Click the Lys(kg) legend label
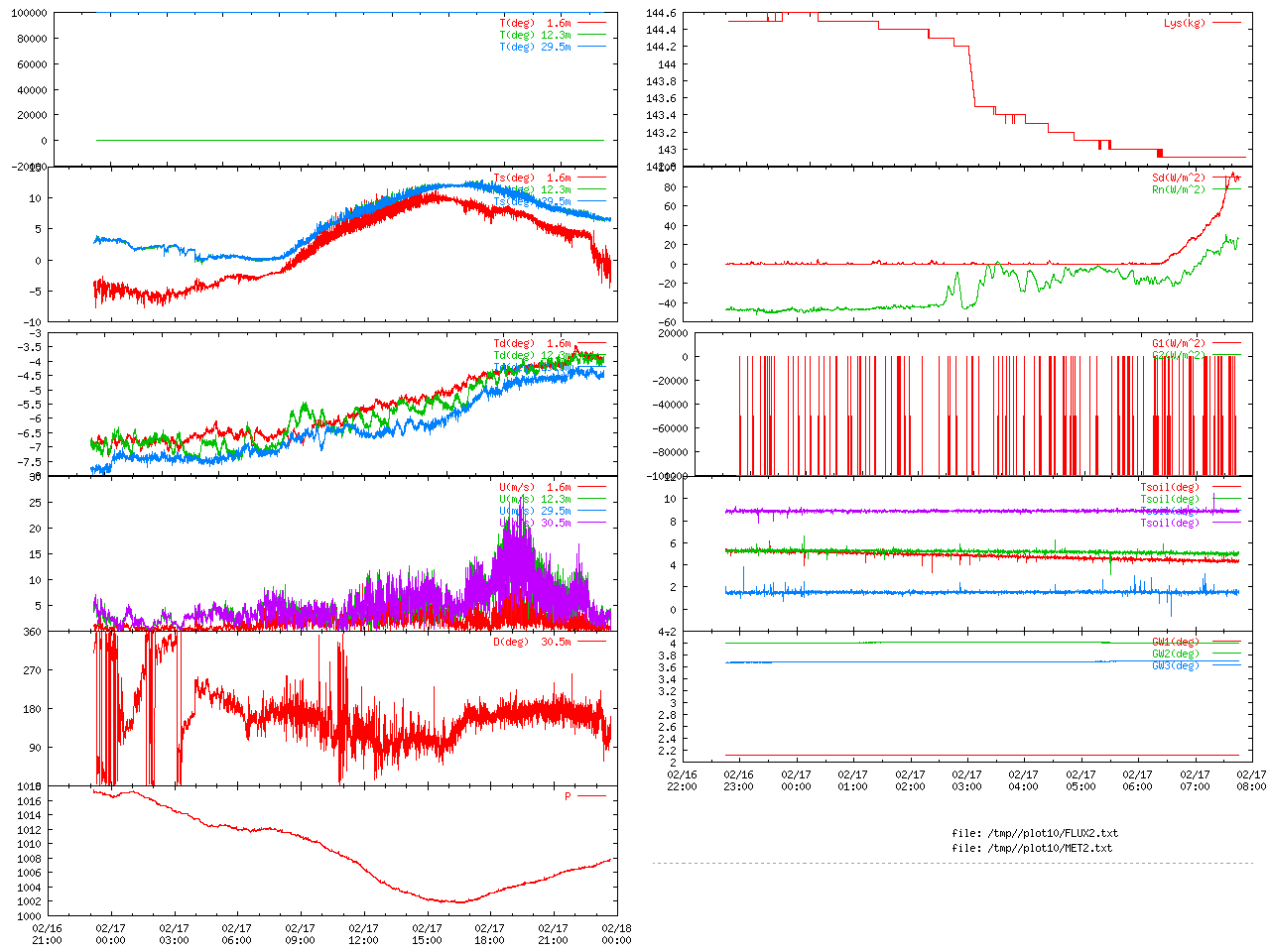 (1185, 23)
